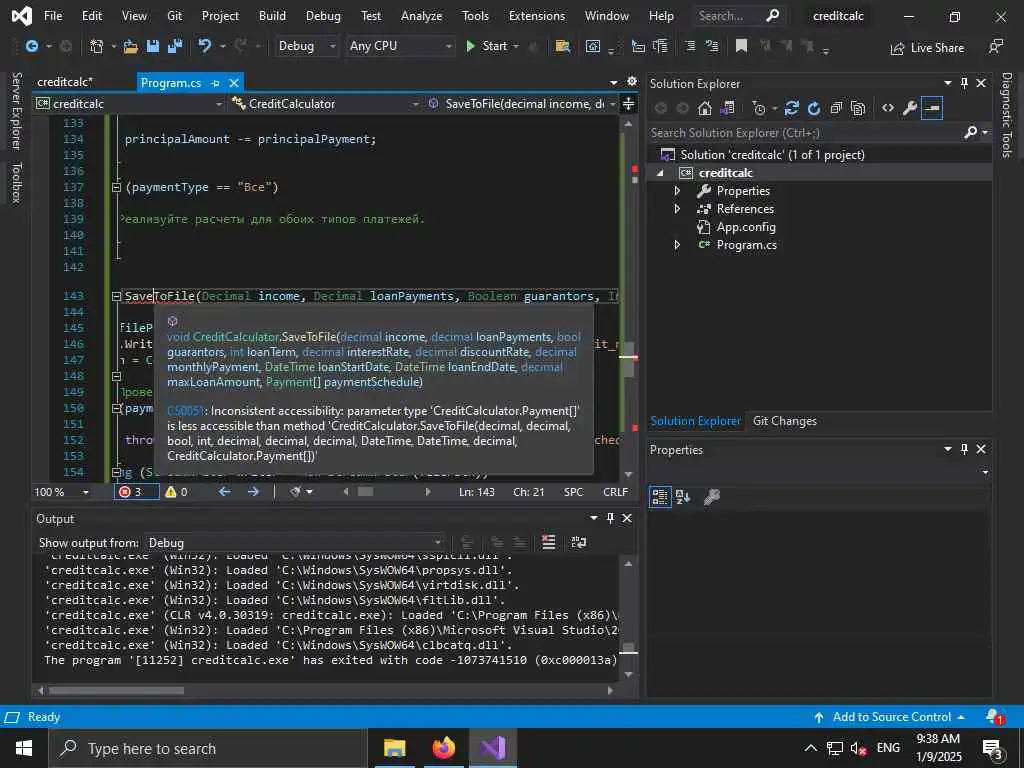Open Properties wrench icon in Solution Explorer

tap(910, 108)
